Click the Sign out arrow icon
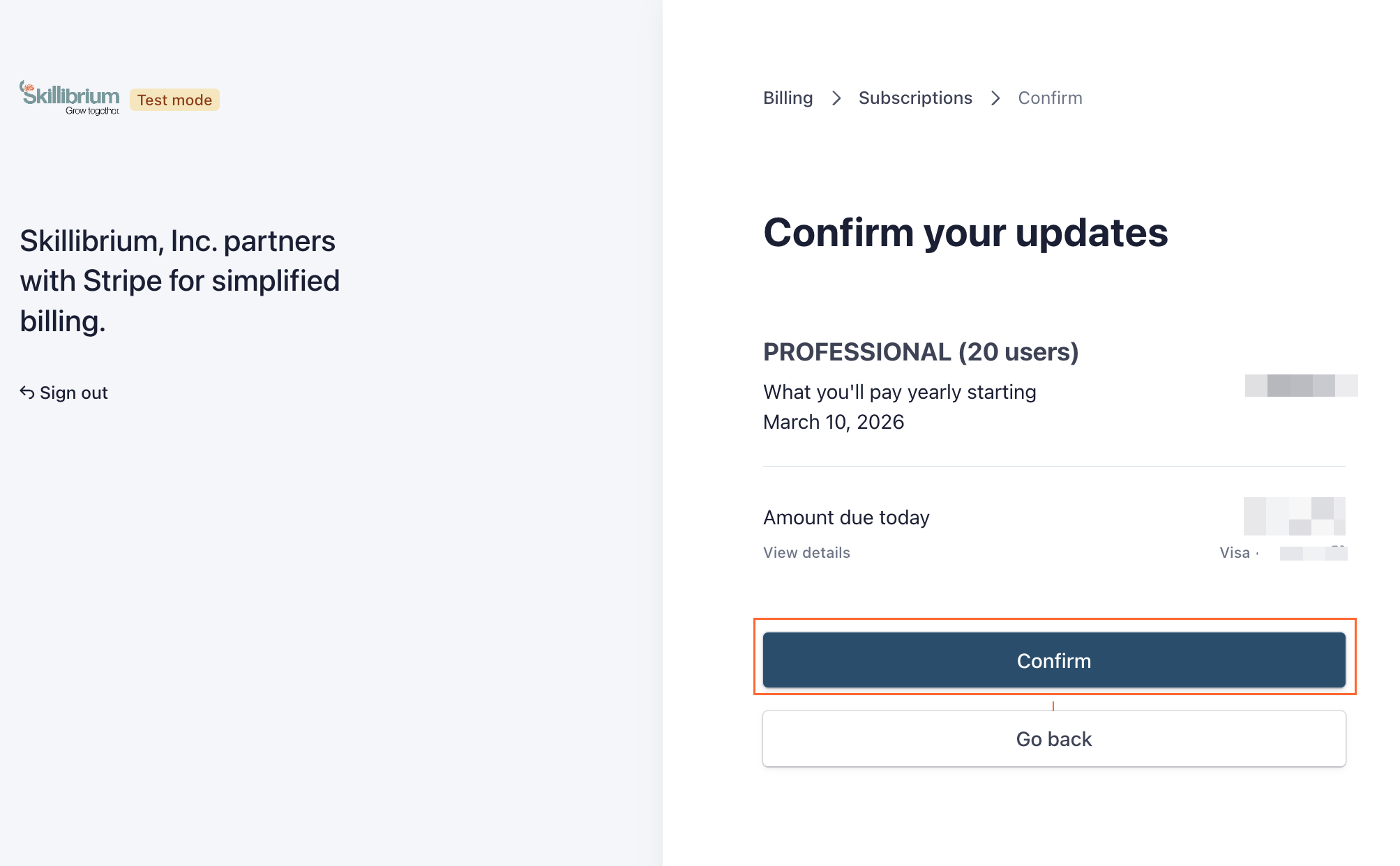The image size is (1400, 866). coord(27,393)
